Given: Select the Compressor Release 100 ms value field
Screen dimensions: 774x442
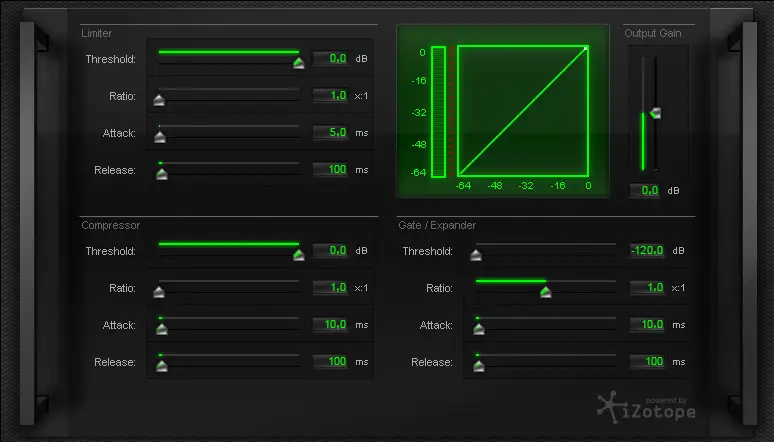Looking at the screenshot, I should point(331,362).
